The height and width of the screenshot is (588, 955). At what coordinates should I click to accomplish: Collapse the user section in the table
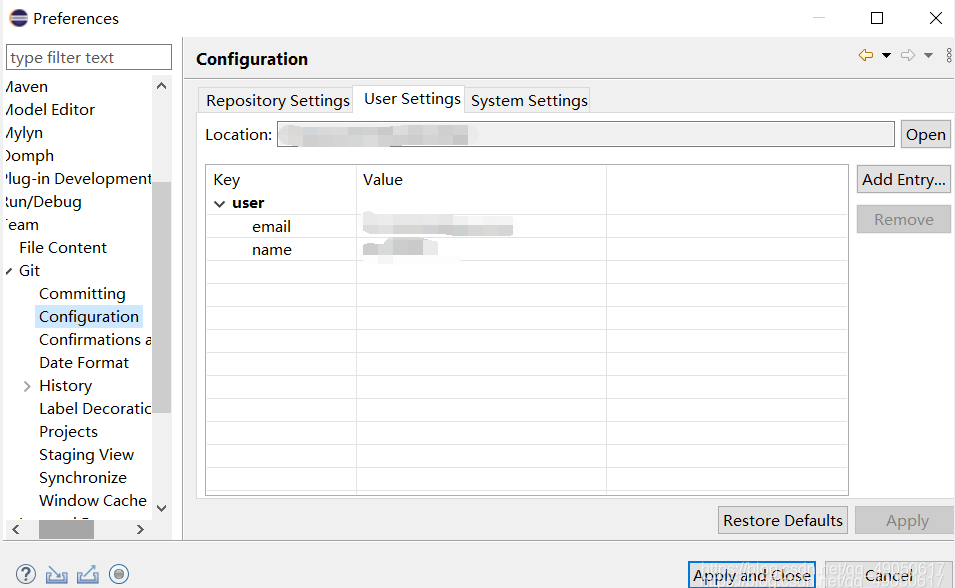click(x=220, y=204)
